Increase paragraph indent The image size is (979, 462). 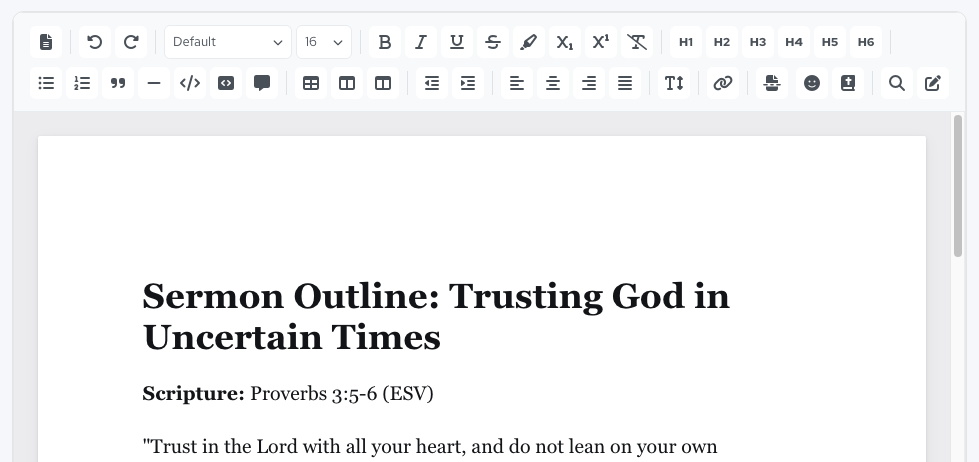pyautogui.click(x=468, y=83)
